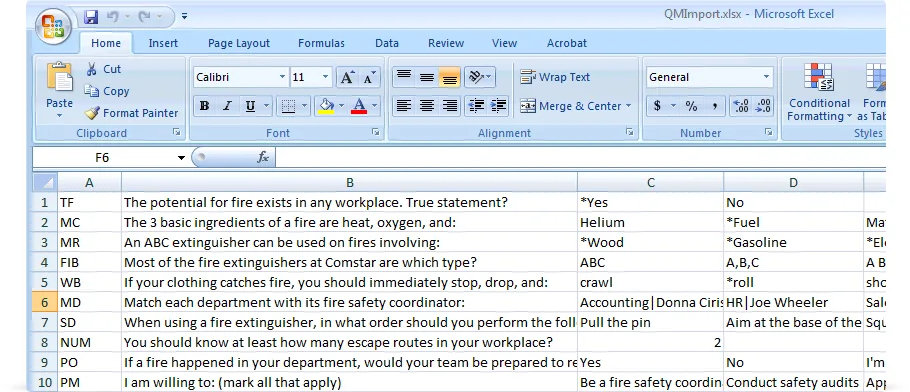Click the Select All corner button
910x392 pixels.
pos(45,182)
